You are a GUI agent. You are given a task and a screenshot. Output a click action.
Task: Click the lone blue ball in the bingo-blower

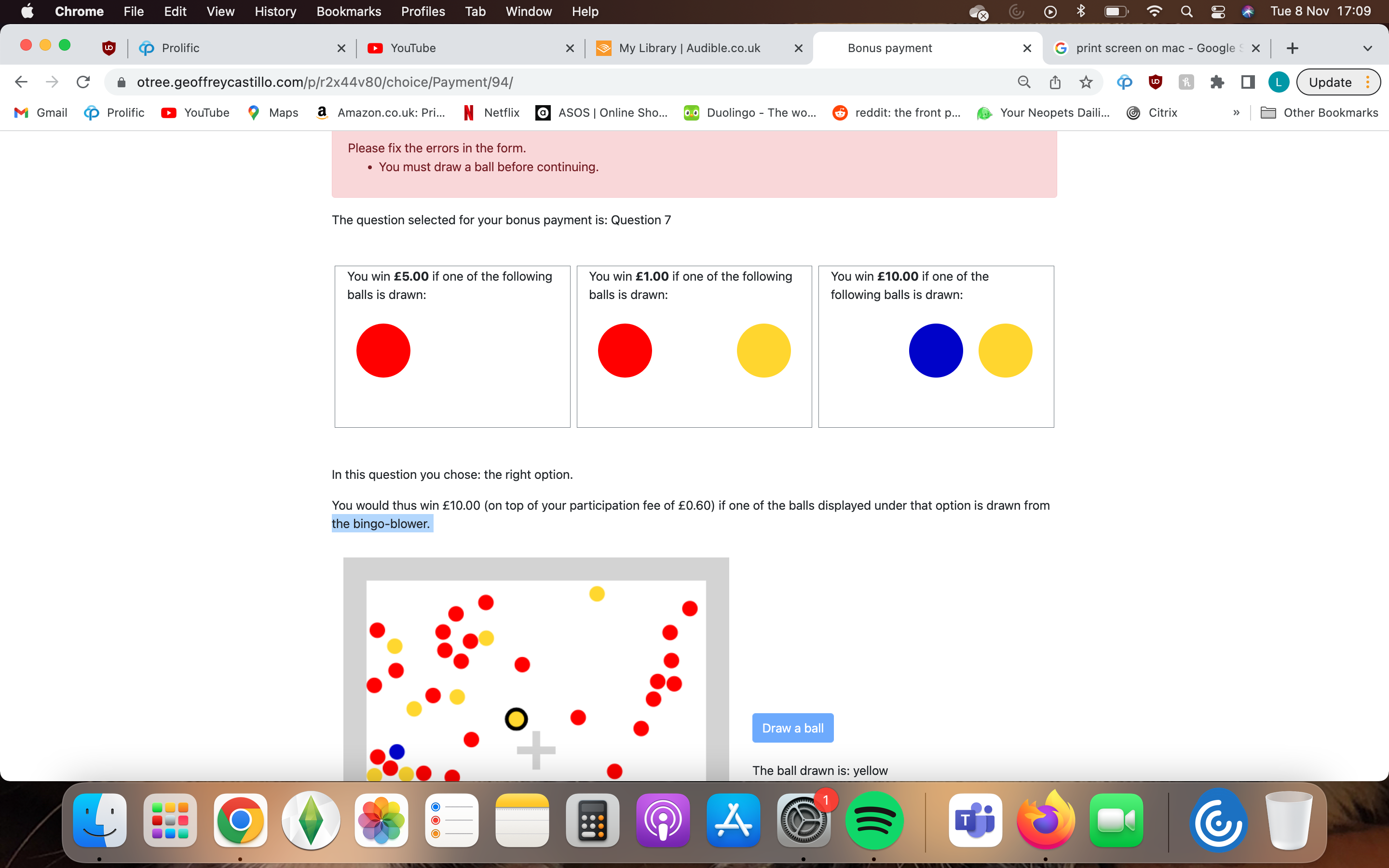[x=396, y=751]
